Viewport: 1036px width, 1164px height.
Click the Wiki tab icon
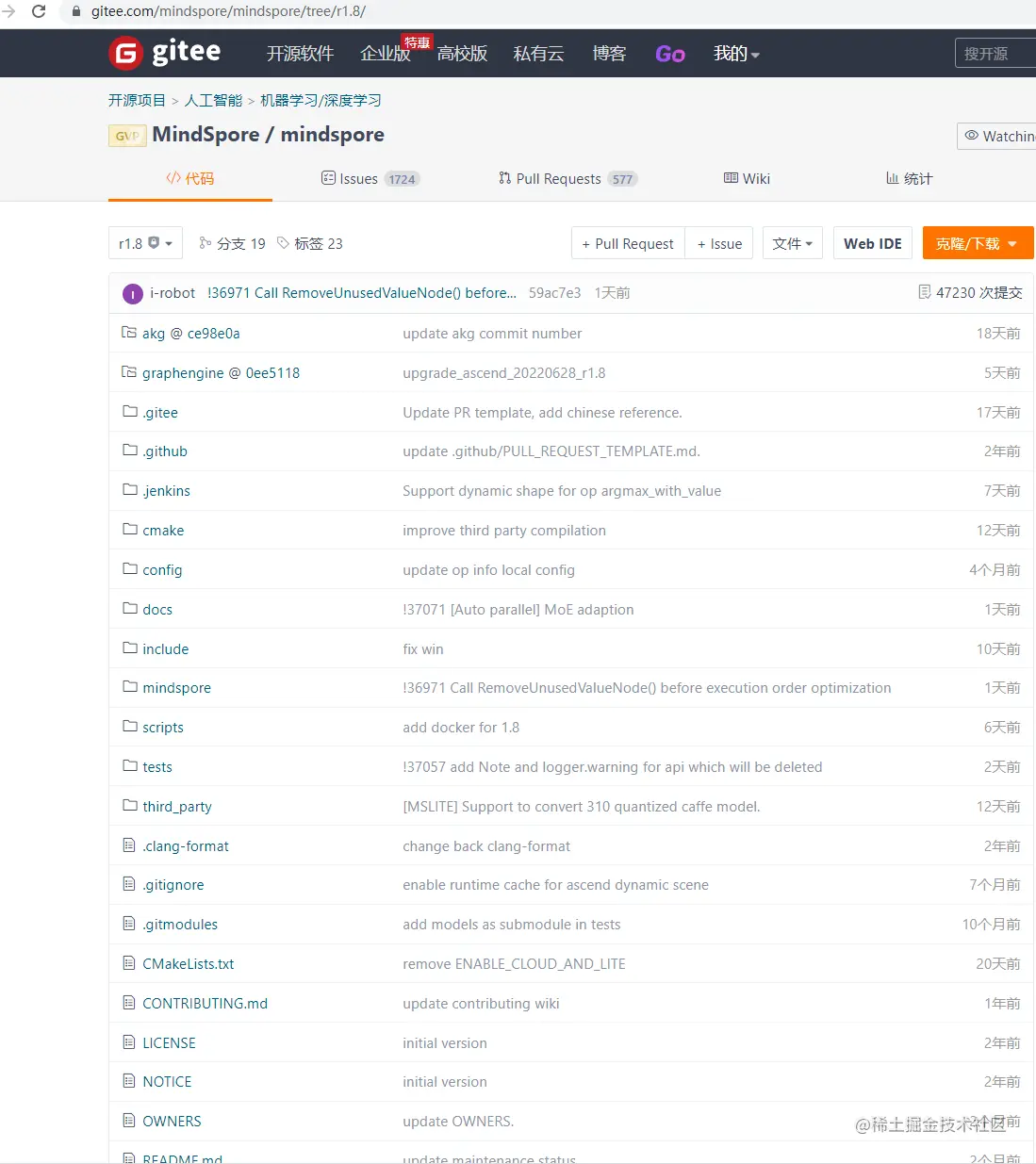(731, 178)
